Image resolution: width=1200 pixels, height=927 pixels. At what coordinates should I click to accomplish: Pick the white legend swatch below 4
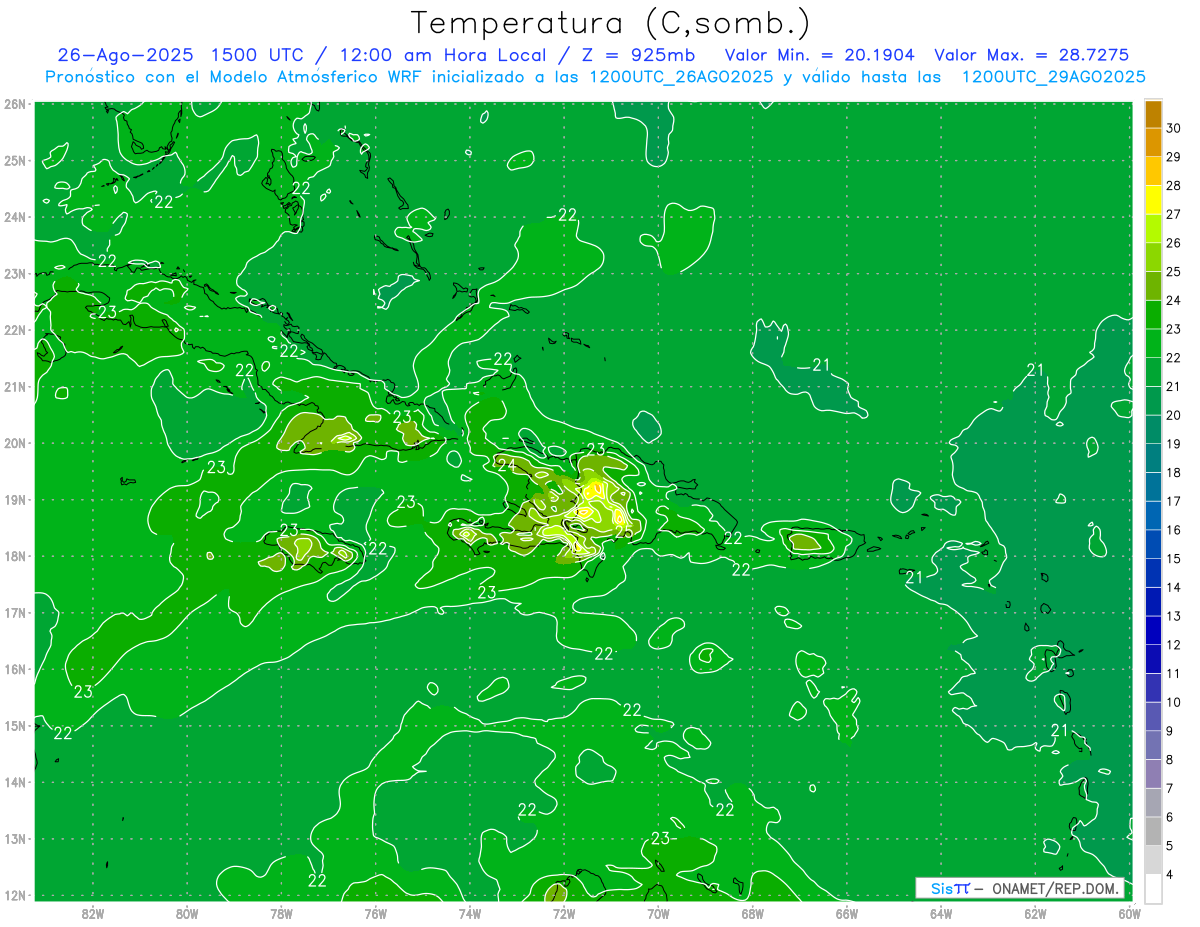tap(1153, 888)
